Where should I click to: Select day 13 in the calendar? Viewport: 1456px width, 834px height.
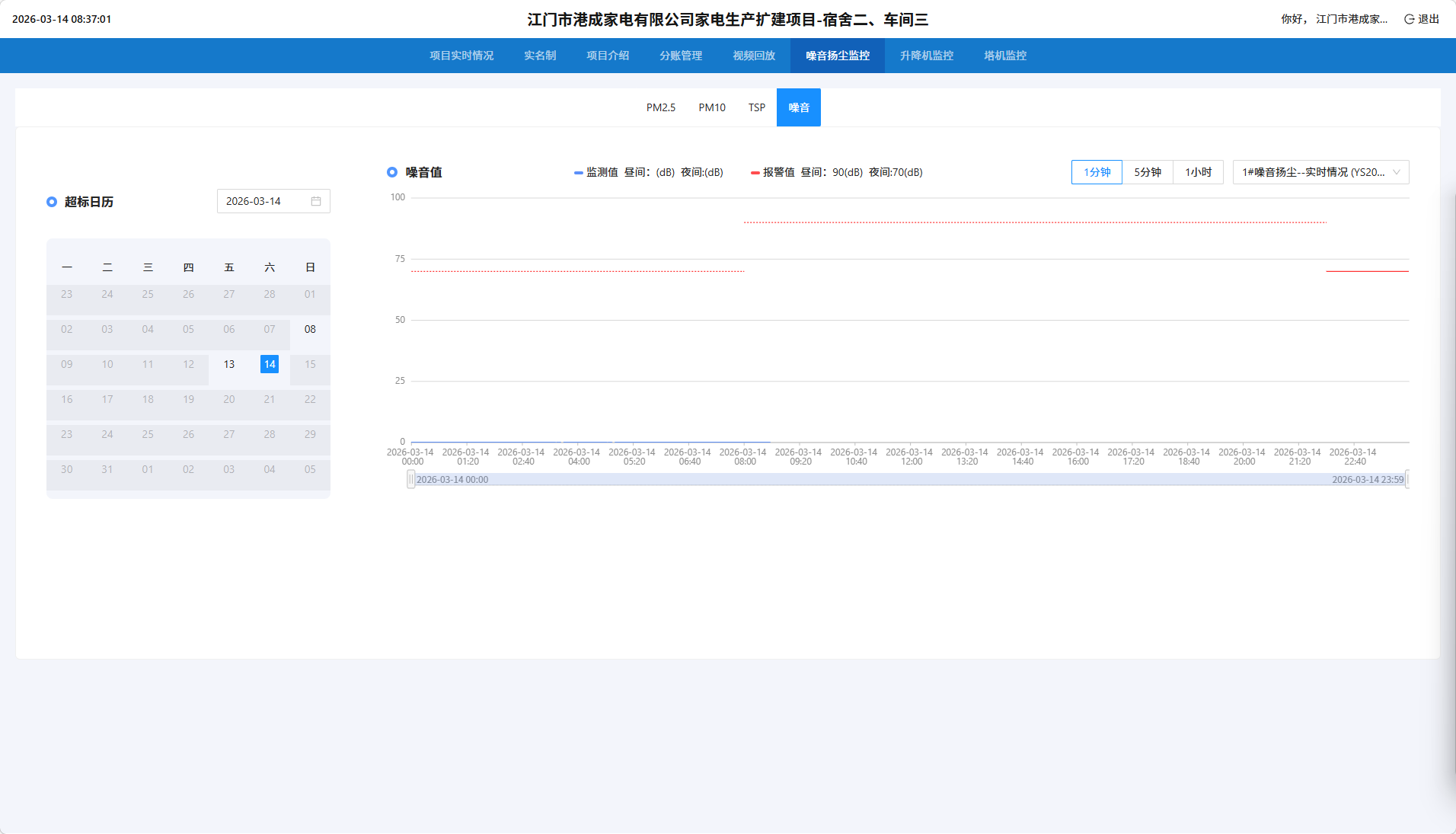pyautogui.click(x=229, y=364)
